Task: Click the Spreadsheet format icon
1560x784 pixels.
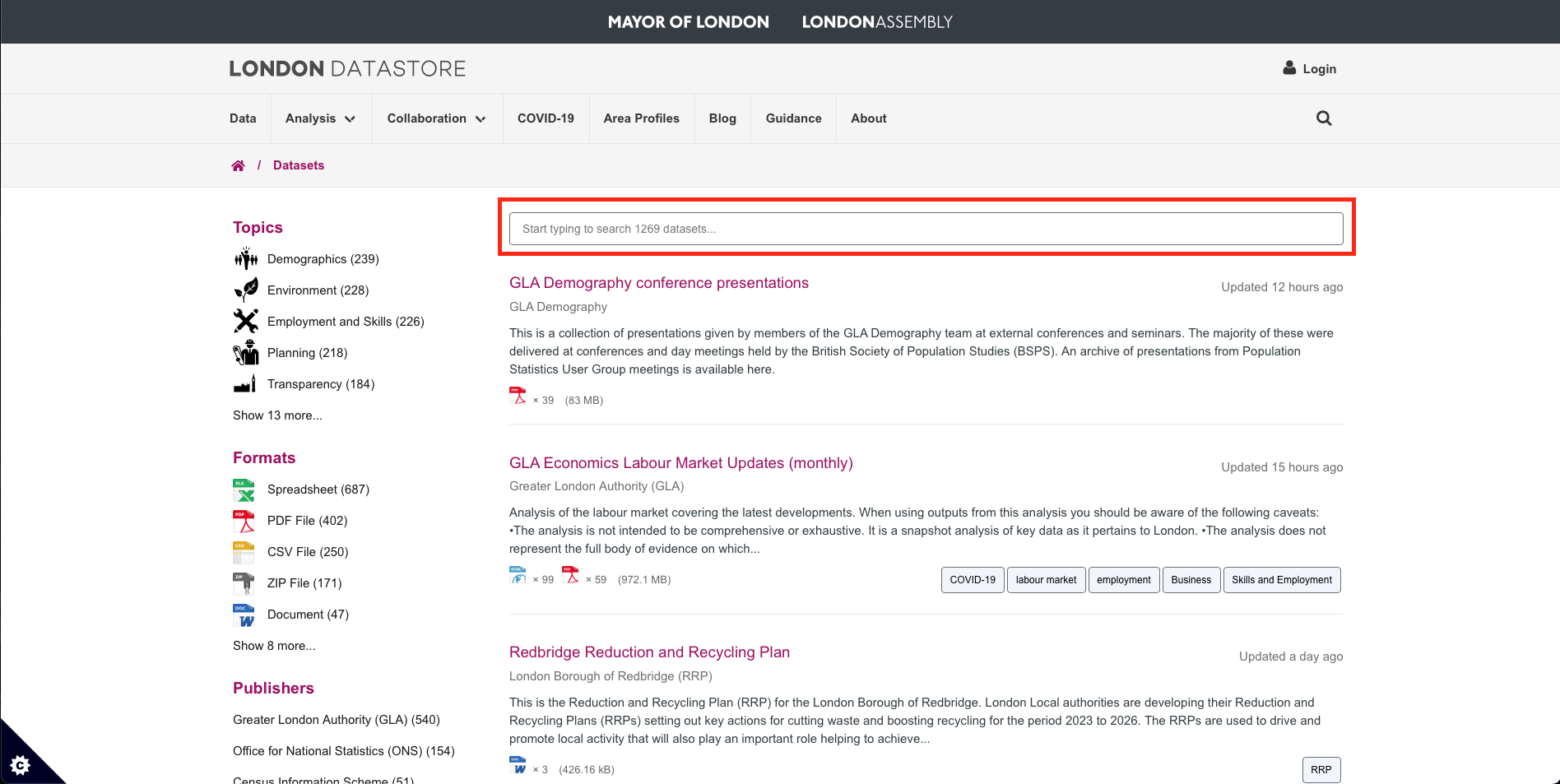Action: [x=244, y=489]
